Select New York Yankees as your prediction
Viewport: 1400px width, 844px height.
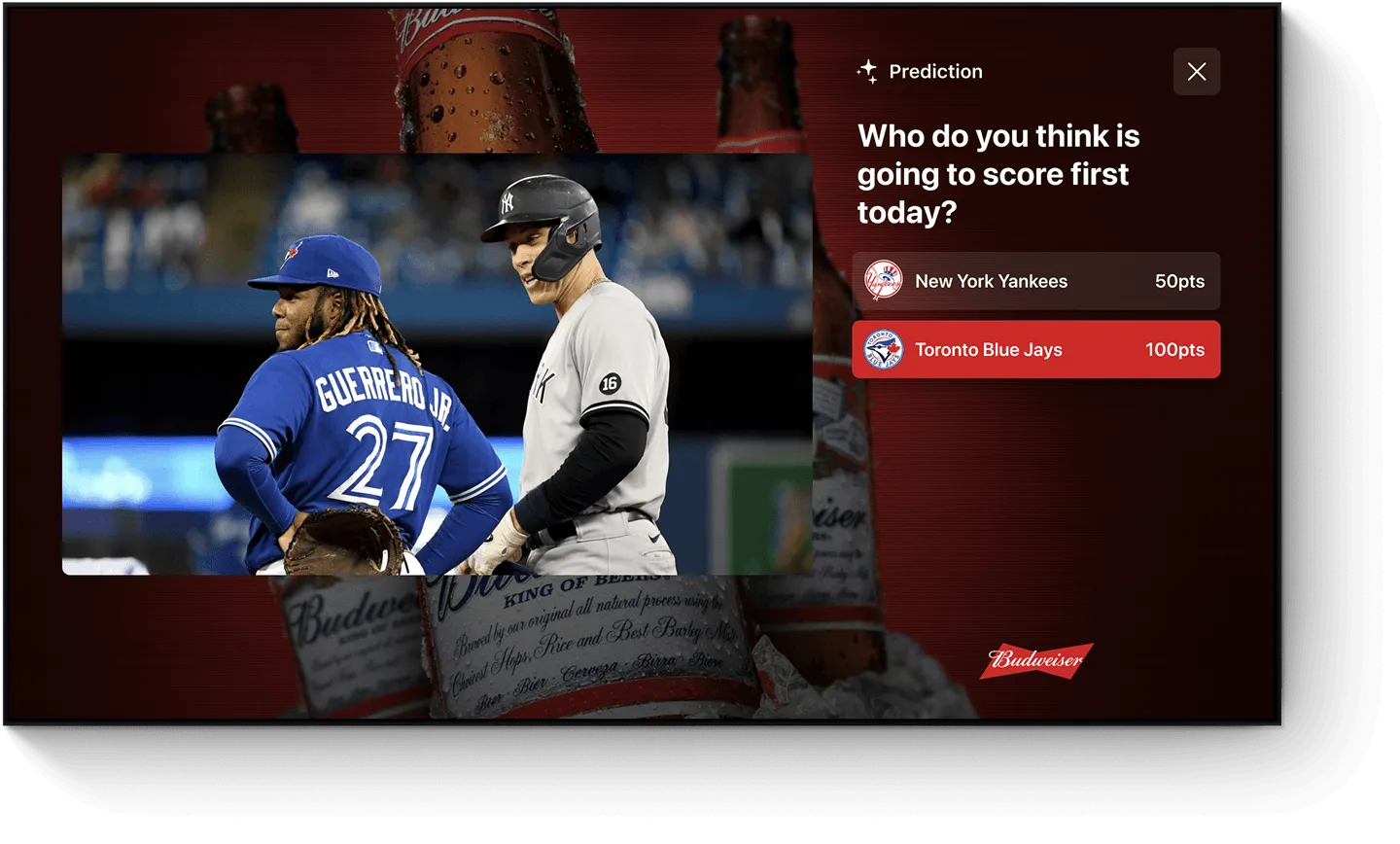1035,281
